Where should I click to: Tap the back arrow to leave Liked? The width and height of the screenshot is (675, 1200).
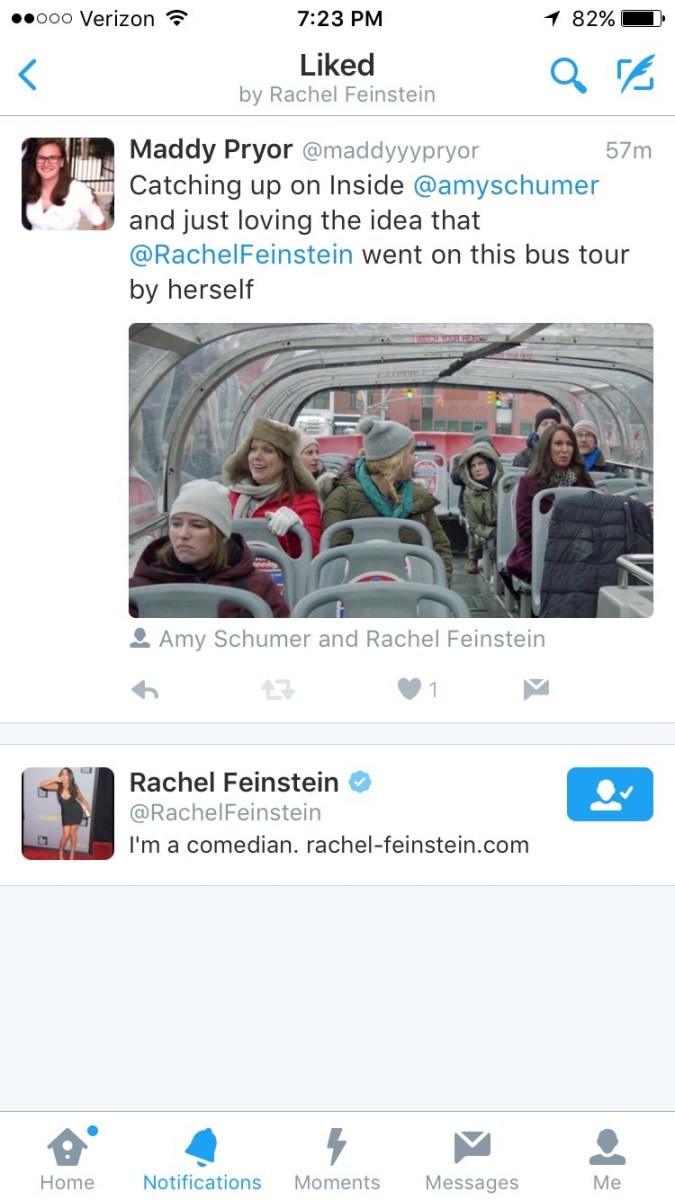tap(28, 75)
